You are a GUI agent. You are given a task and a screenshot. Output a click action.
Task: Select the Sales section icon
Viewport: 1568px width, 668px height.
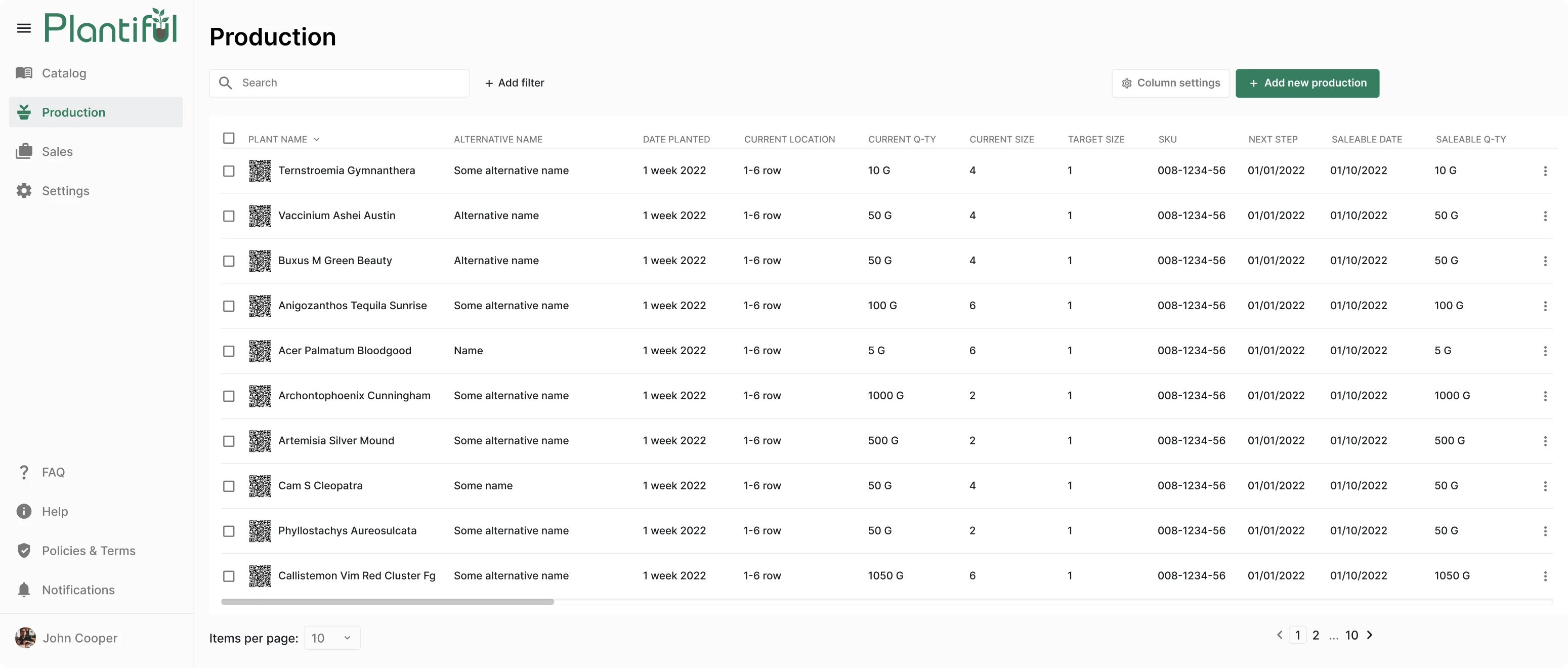tap(24, 151)
